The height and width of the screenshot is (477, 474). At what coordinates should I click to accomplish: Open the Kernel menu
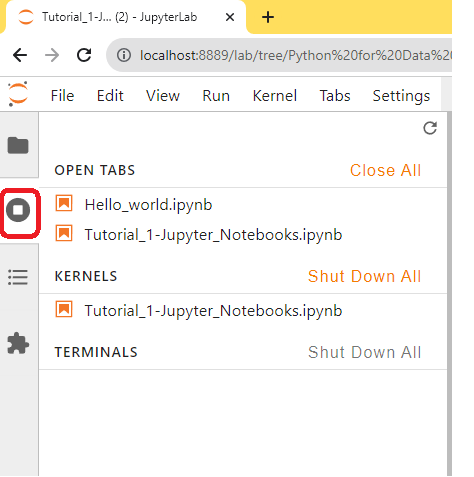point(275,96)
